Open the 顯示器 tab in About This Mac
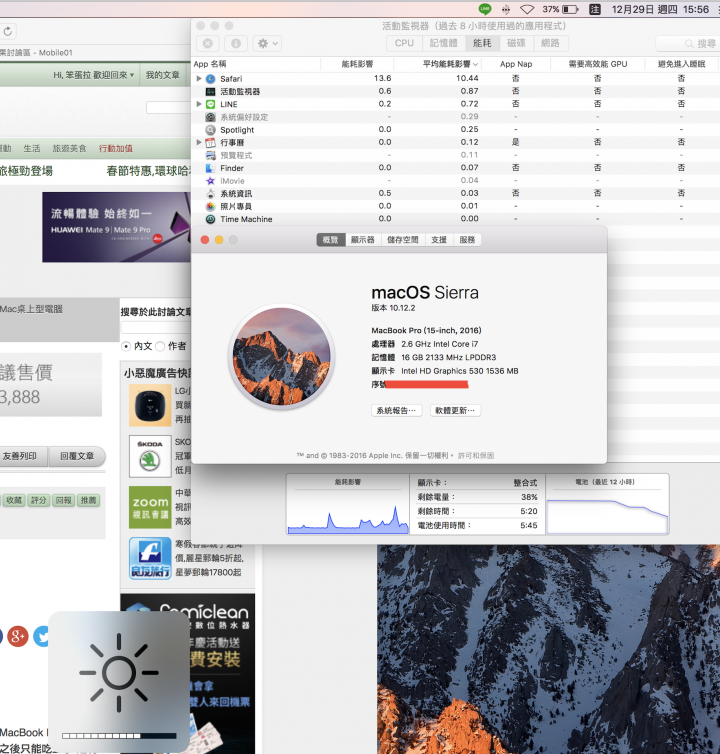The height and width of the screenshot is (754, 720). (x=363, y=239)
